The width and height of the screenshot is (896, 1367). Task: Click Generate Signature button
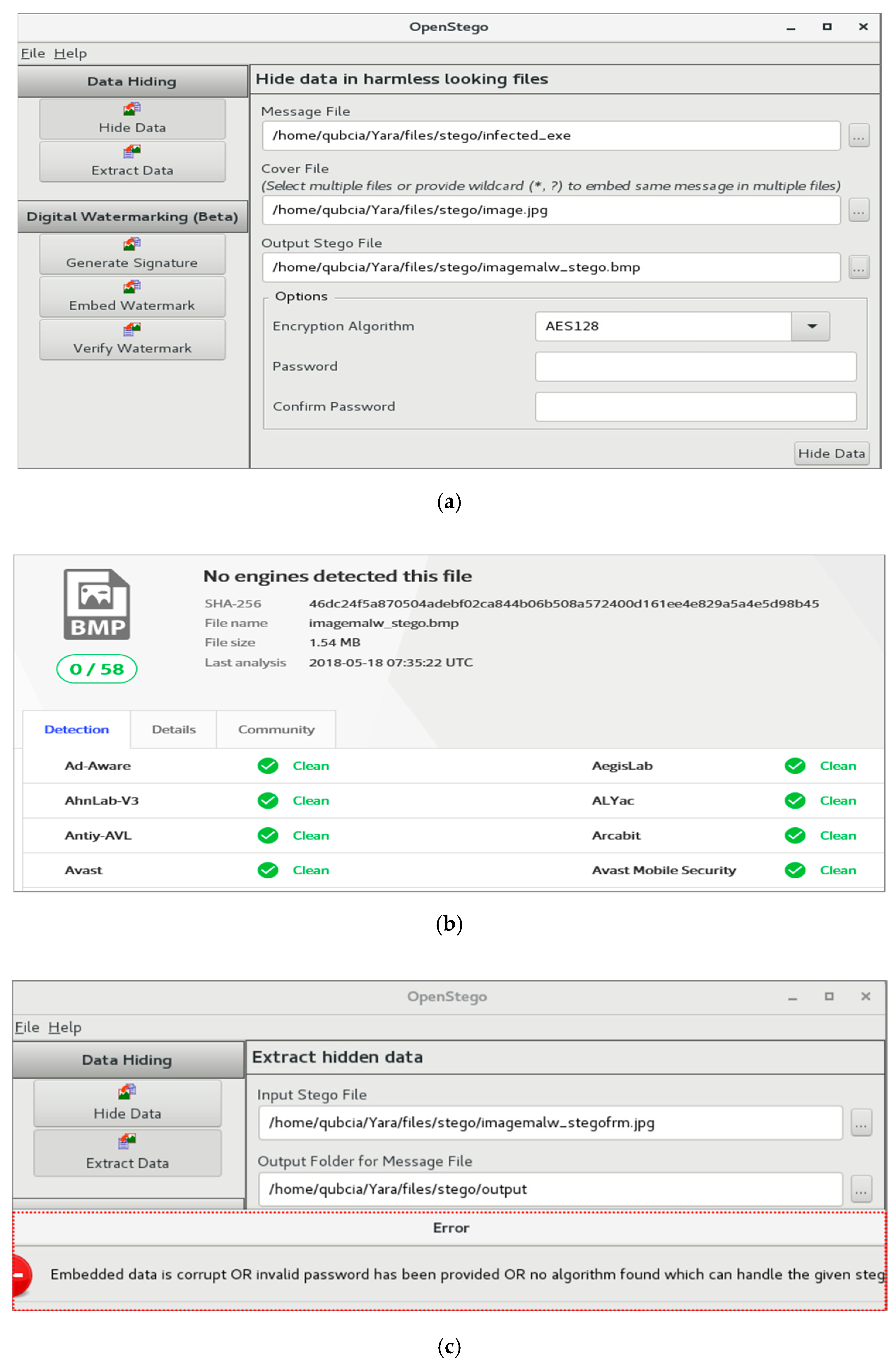coord(132,254)
